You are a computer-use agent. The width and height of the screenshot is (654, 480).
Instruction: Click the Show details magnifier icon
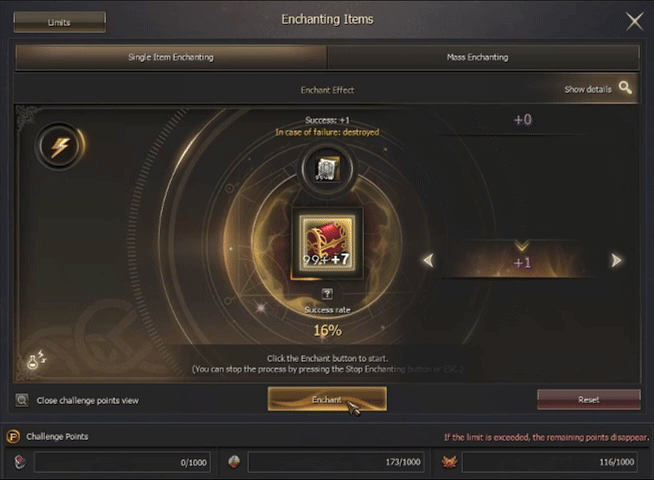625,88
